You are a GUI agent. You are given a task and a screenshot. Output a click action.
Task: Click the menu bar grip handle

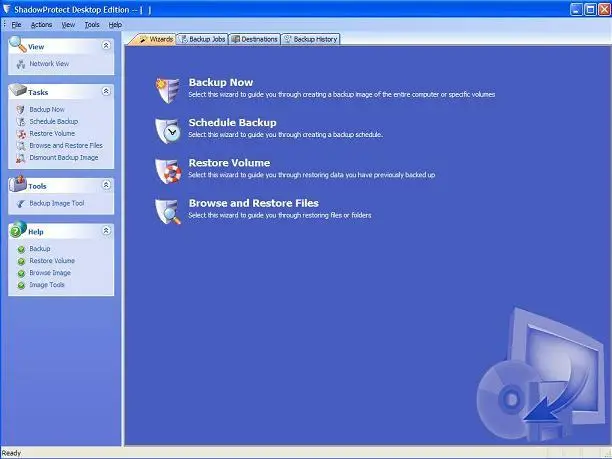pos(5,25)
